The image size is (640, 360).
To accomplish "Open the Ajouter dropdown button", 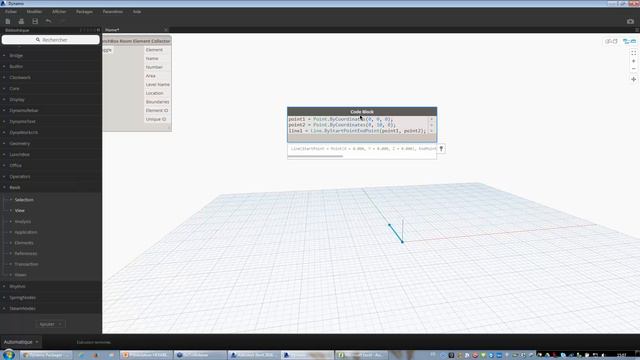I will point(50,324).
